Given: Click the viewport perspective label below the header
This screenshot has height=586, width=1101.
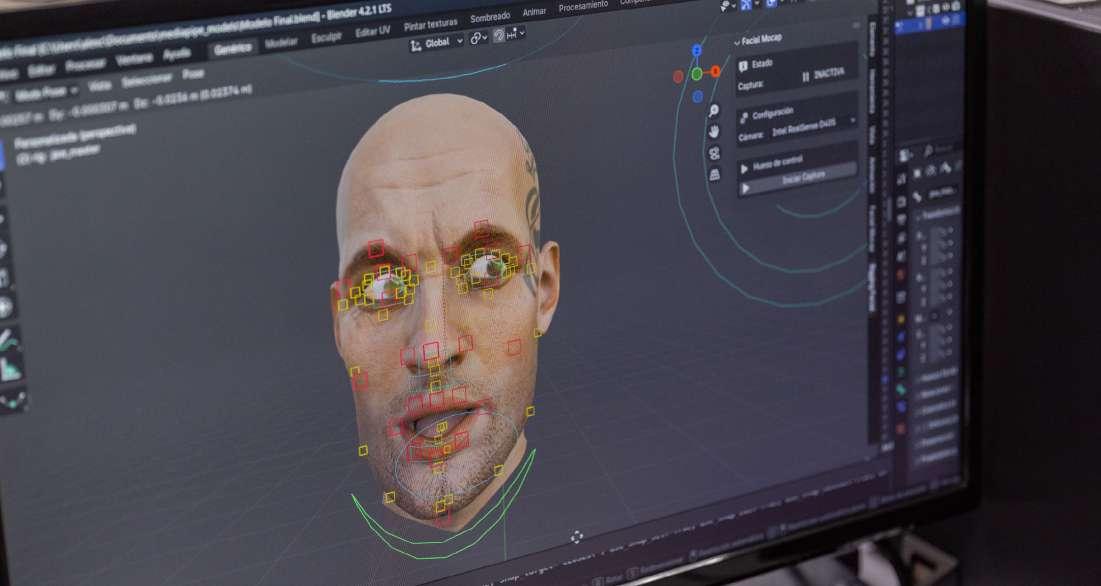Looking at the screenshot, I should (x=74, y=135).
